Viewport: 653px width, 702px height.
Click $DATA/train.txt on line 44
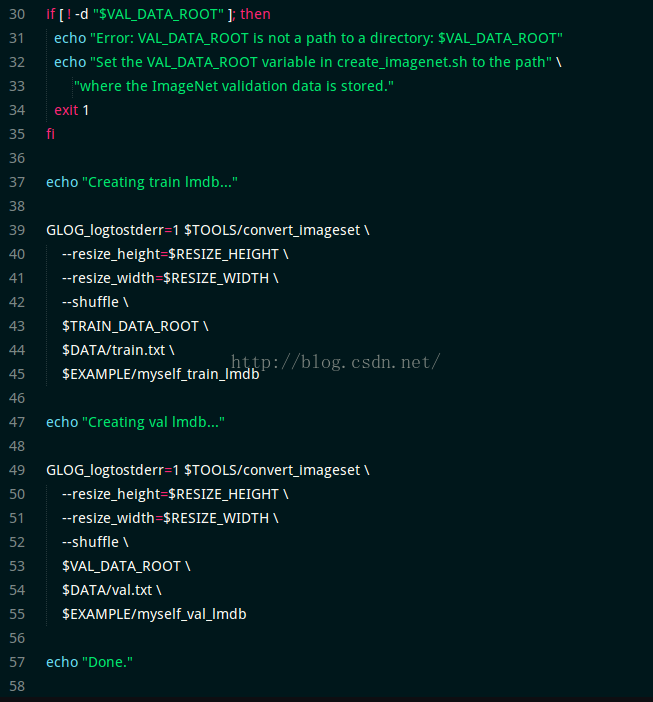[114, 350]
